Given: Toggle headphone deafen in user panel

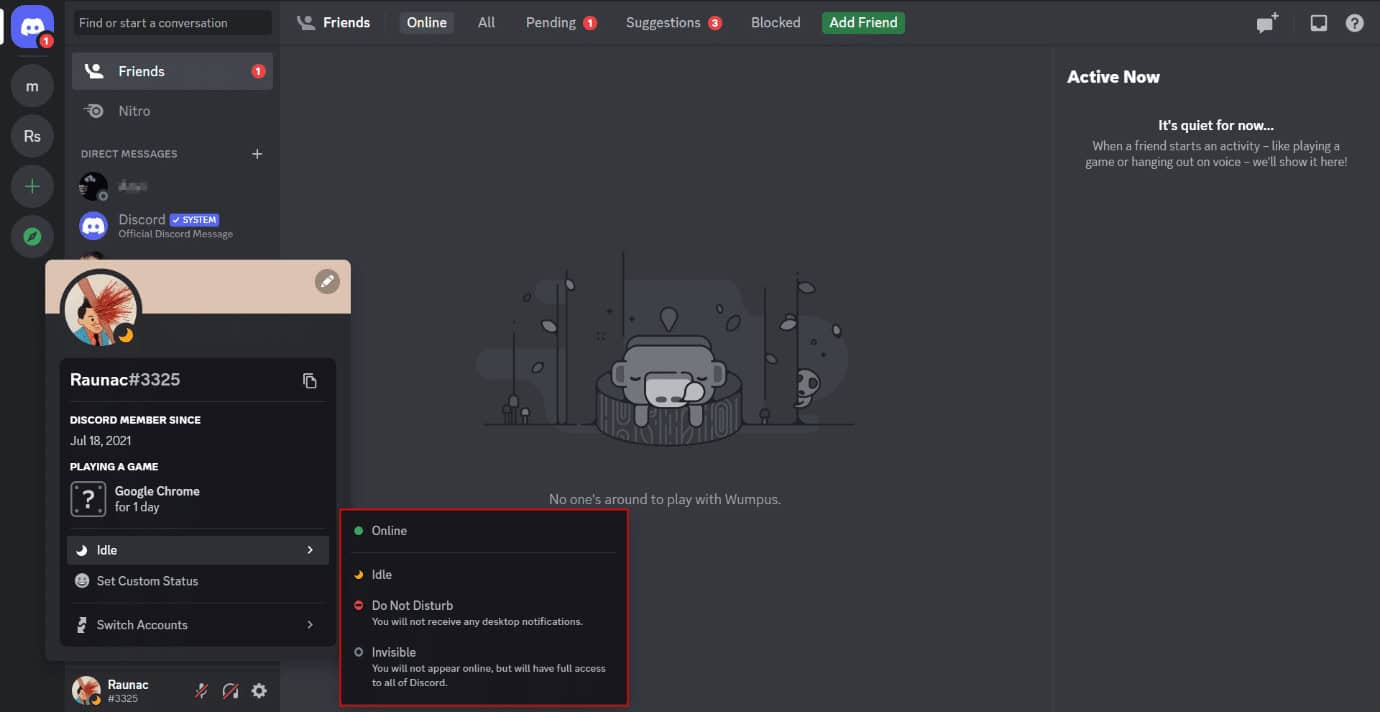Looking at the screenshot, I should point(230,690).
